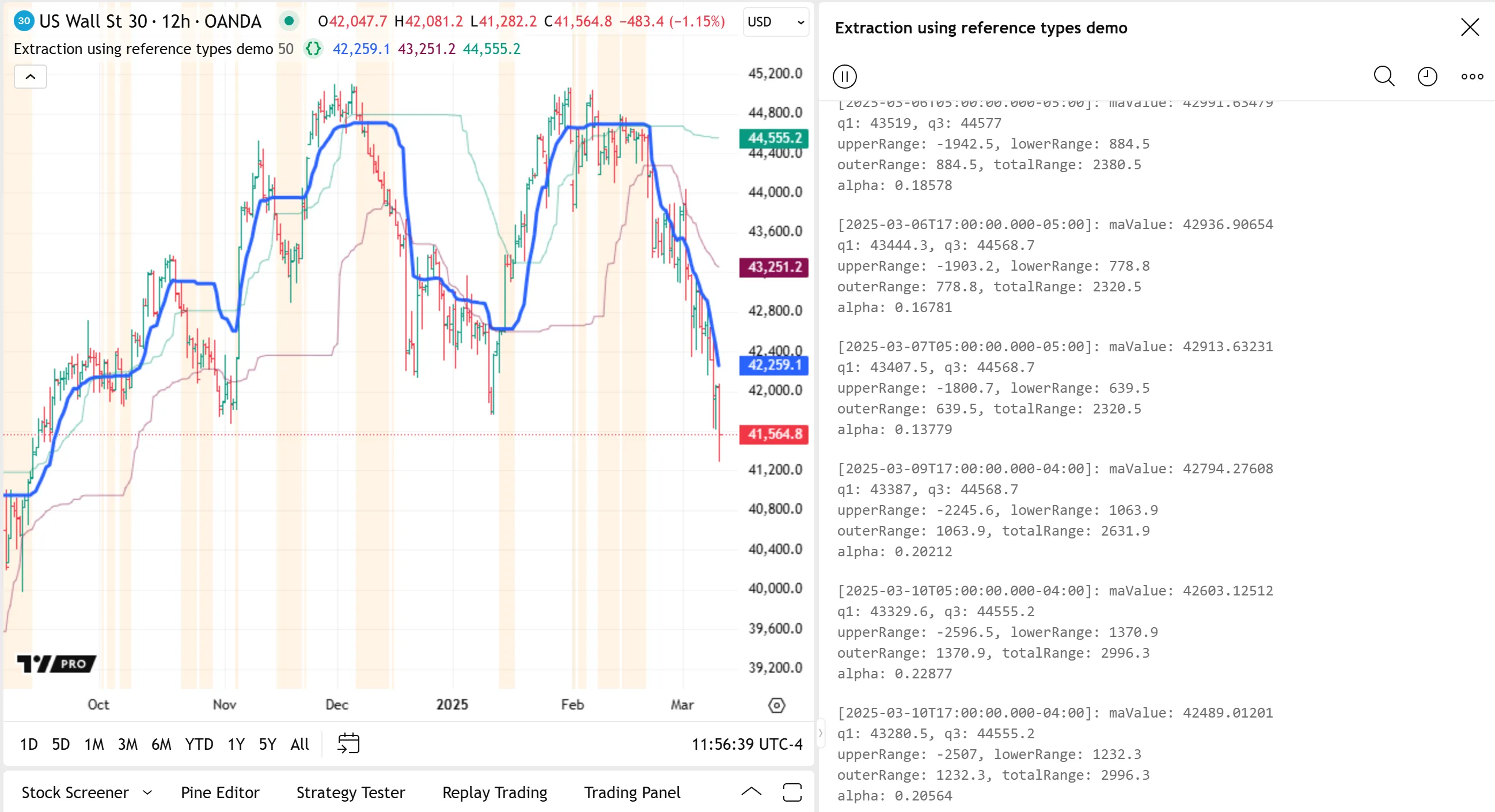Switch to the Strategy Tester tab

pos(351,793)
